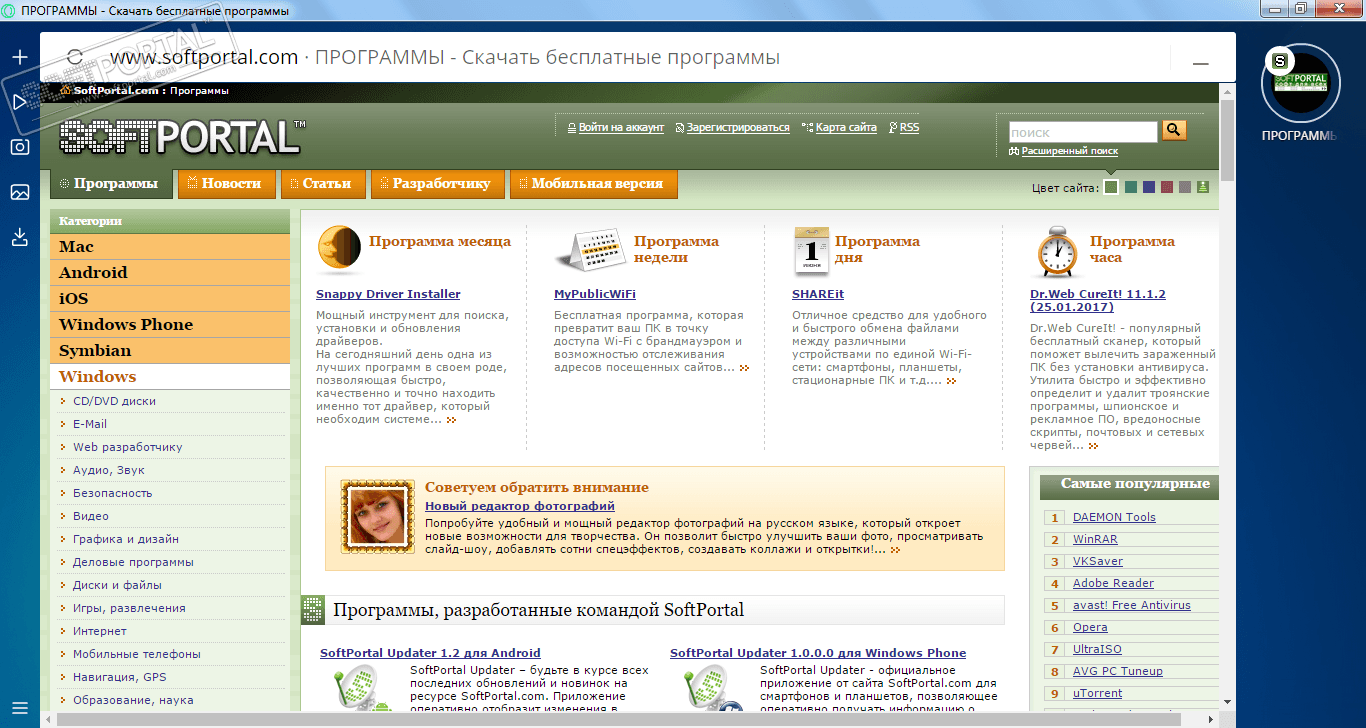The image size is (1366, 728).
Task: Open the image gallery sidebar icon
Action: pyautogui.click(x=20, y=192)
